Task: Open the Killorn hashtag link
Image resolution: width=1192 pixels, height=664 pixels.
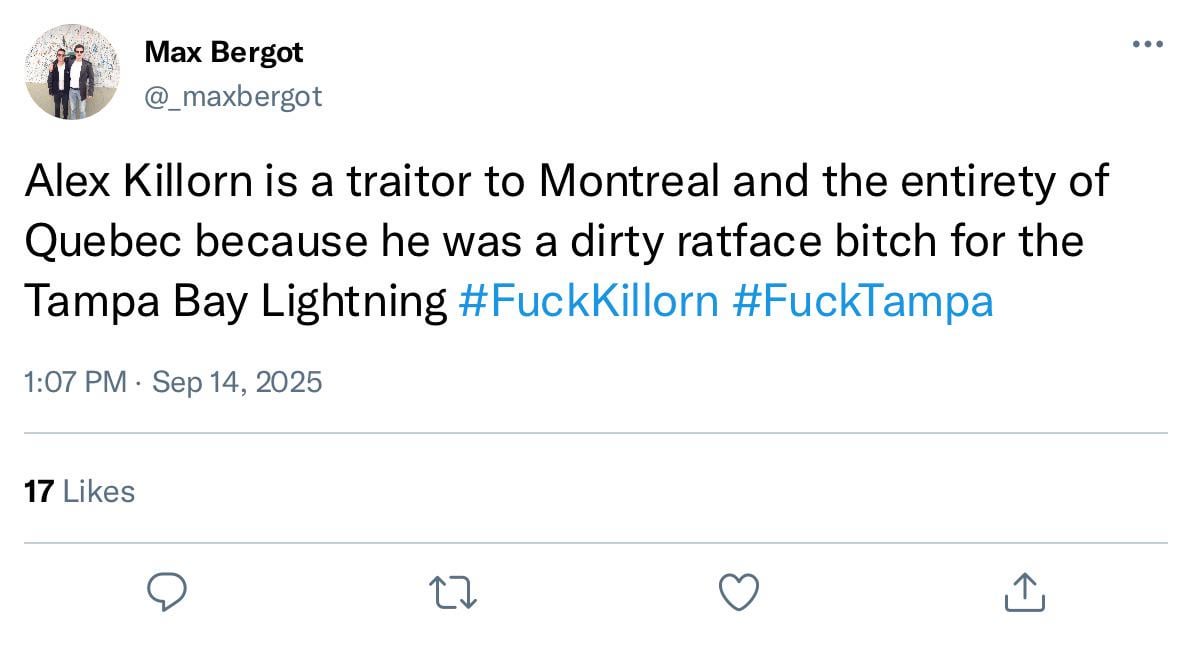Action: tap(588, 300)
